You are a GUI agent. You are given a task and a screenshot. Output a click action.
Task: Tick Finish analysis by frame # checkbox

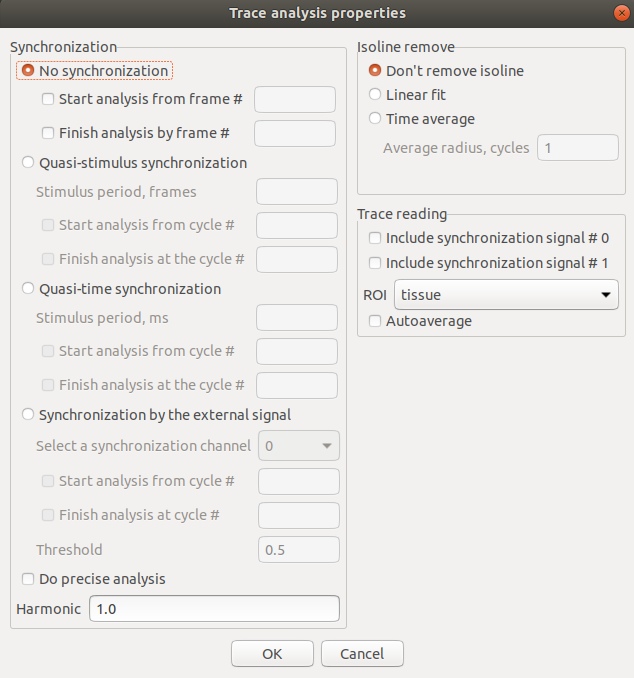click(x=48, y=133)
